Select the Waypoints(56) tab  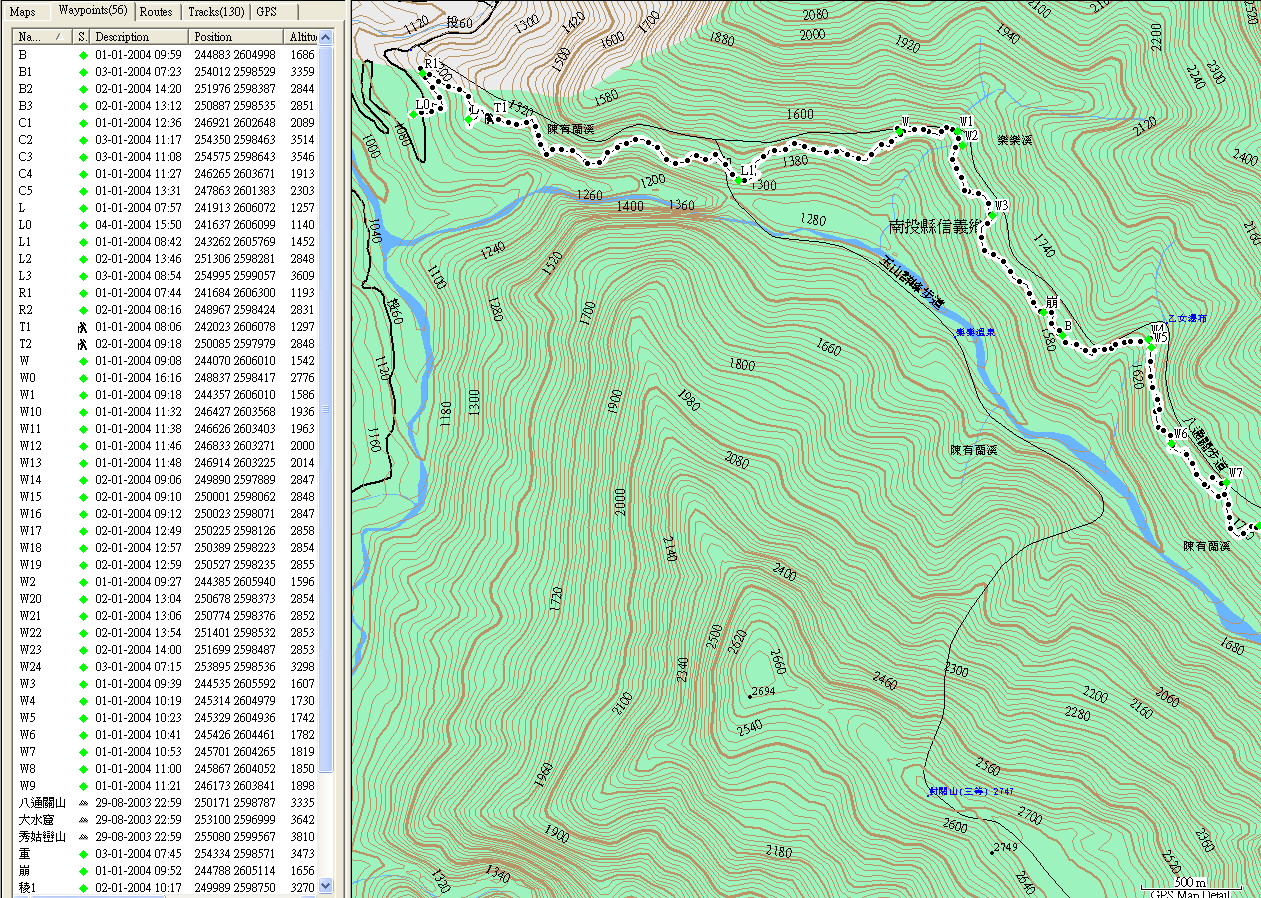92,10
